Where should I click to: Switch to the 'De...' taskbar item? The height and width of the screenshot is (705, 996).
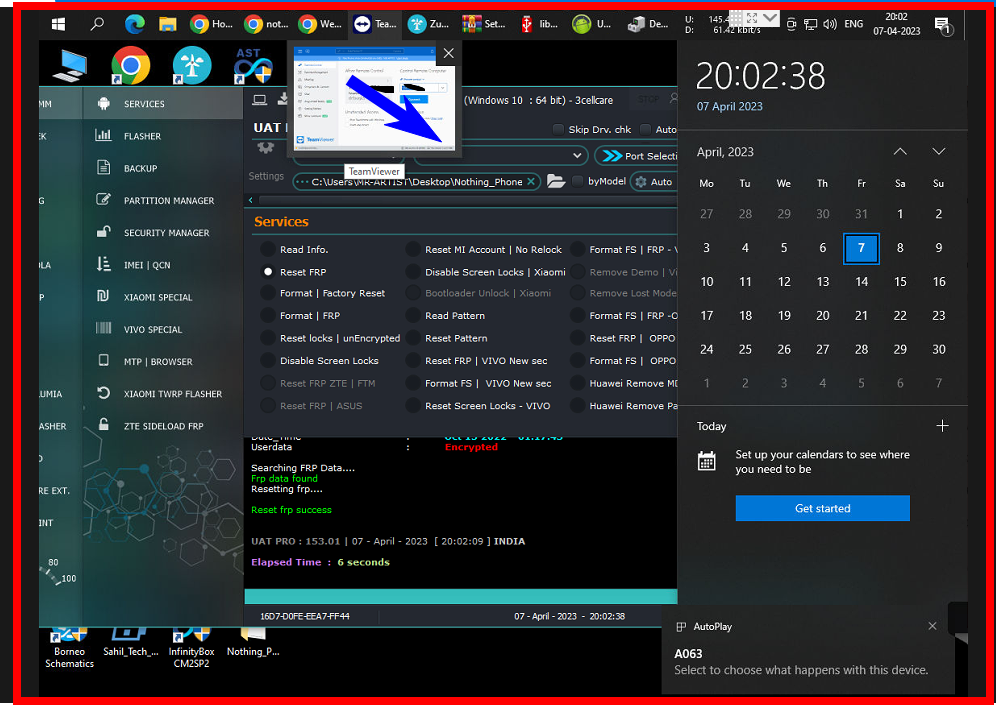coord(648,24)
